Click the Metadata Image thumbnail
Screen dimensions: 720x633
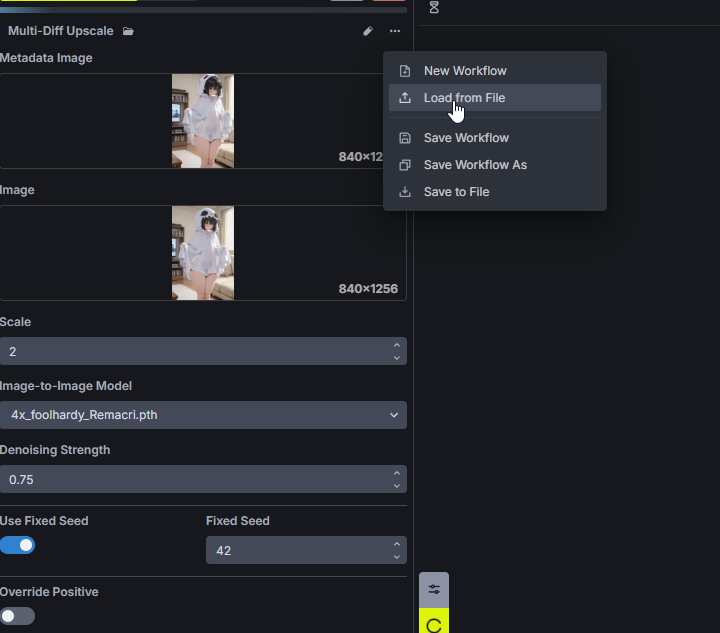(x=203, y=120)
